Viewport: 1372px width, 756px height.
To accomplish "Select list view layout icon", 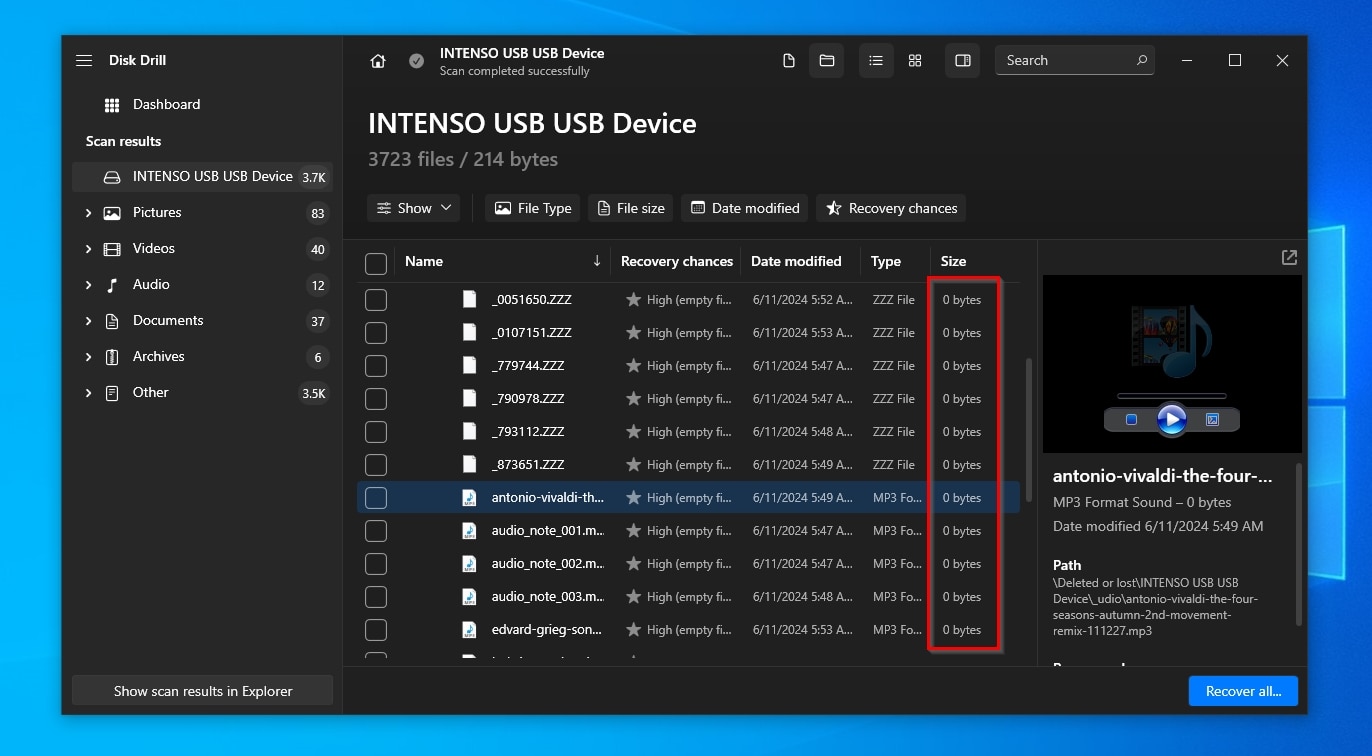I will pos(876,61).
